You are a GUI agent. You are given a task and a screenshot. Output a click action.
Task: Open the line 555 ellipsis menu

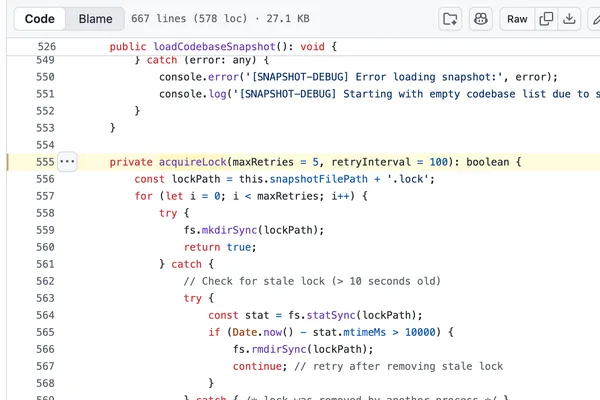pos(67,162)
